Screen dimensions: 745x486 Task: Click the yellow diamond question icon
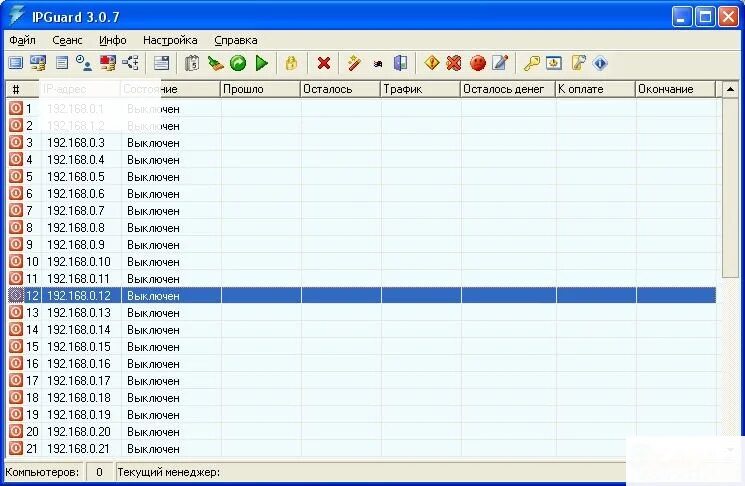point(431,63)
